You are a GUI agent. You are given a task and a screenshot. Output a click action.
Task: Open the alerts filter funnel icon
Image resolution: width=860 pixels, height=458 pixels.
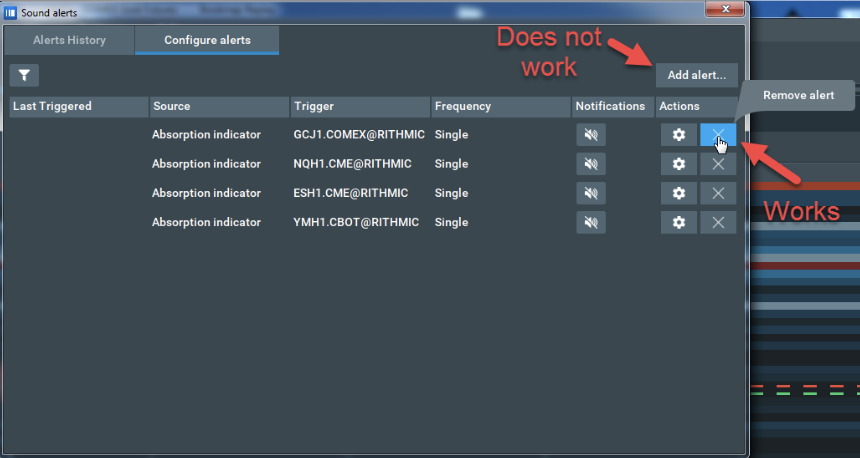[x=24, y=75]
